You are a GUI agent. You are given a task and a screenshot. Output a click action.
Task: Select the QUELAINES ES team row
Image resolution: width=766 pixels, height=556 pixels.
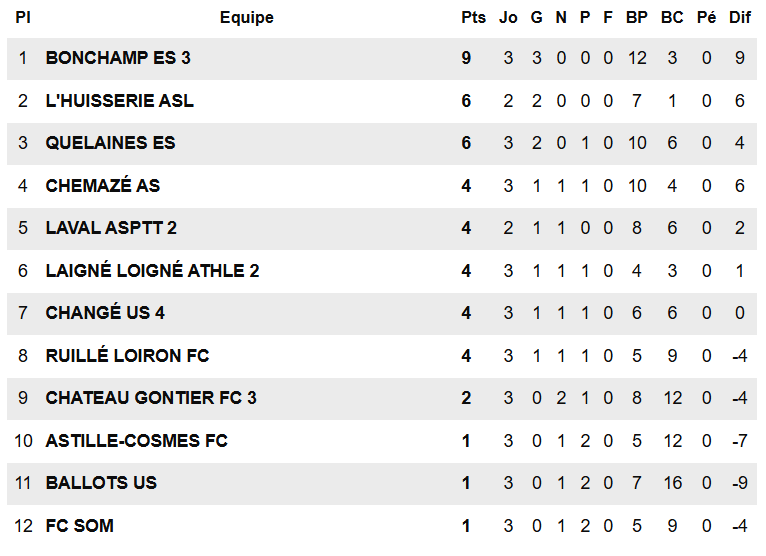pyautogui.click(x=110, y=143)
